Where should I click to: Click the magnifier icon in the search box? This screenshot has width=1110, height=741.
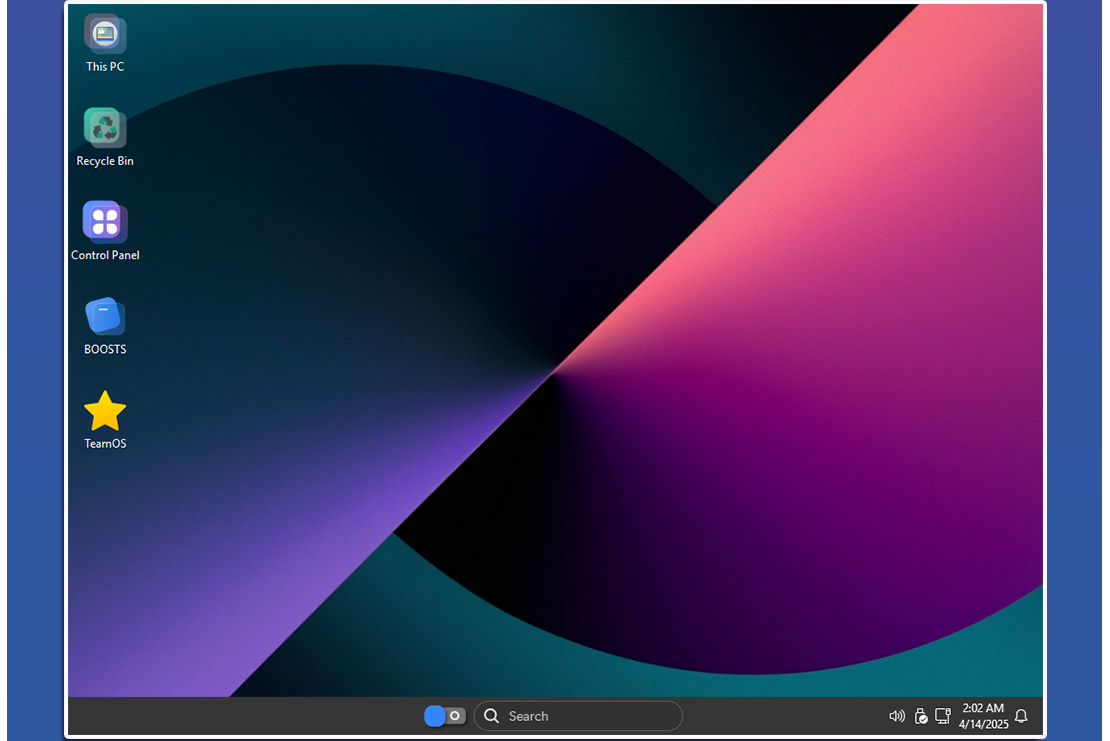pos(491,716)
